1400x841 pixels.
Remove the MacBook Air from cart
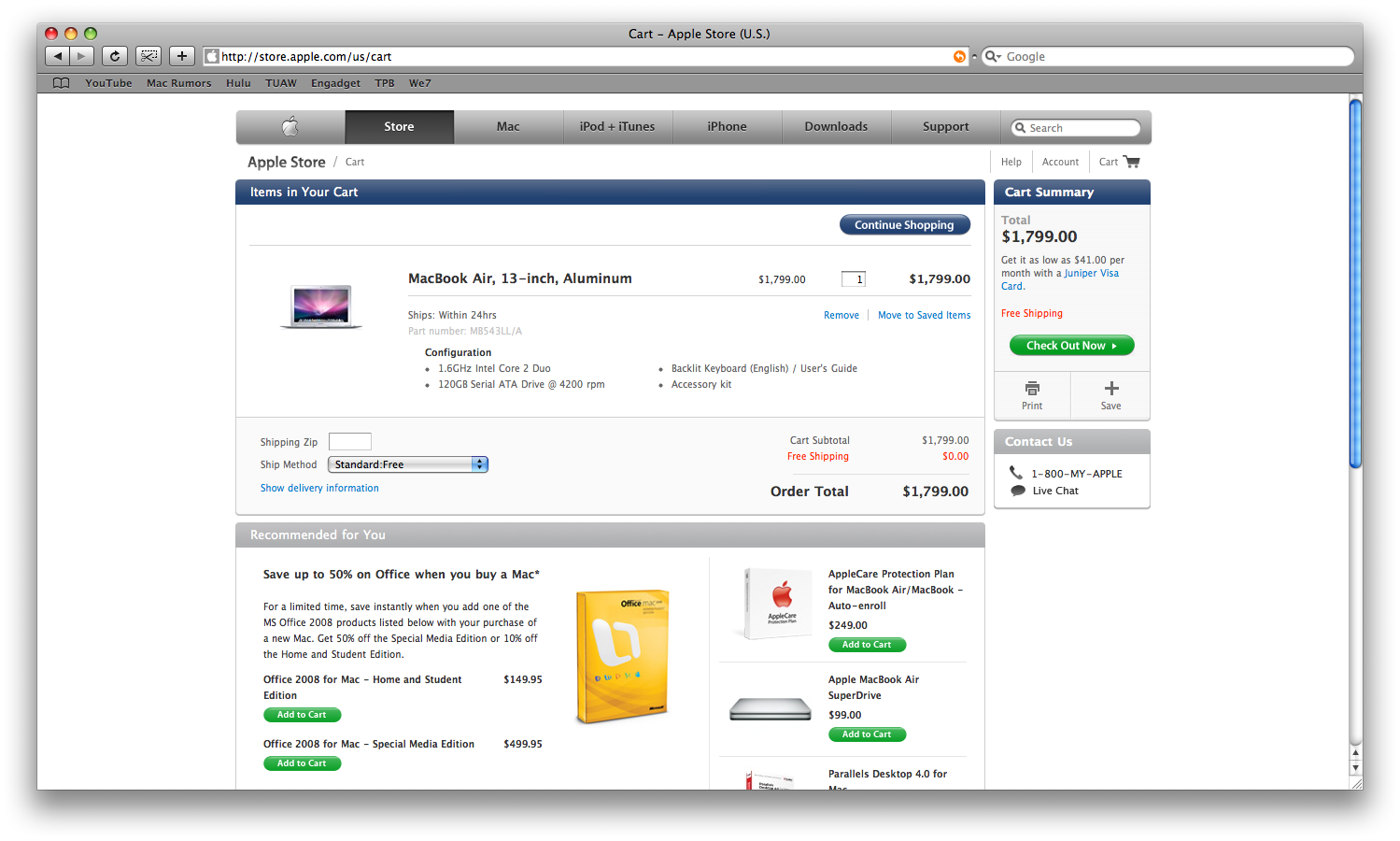pyautogui.click(x=841, y=316)
